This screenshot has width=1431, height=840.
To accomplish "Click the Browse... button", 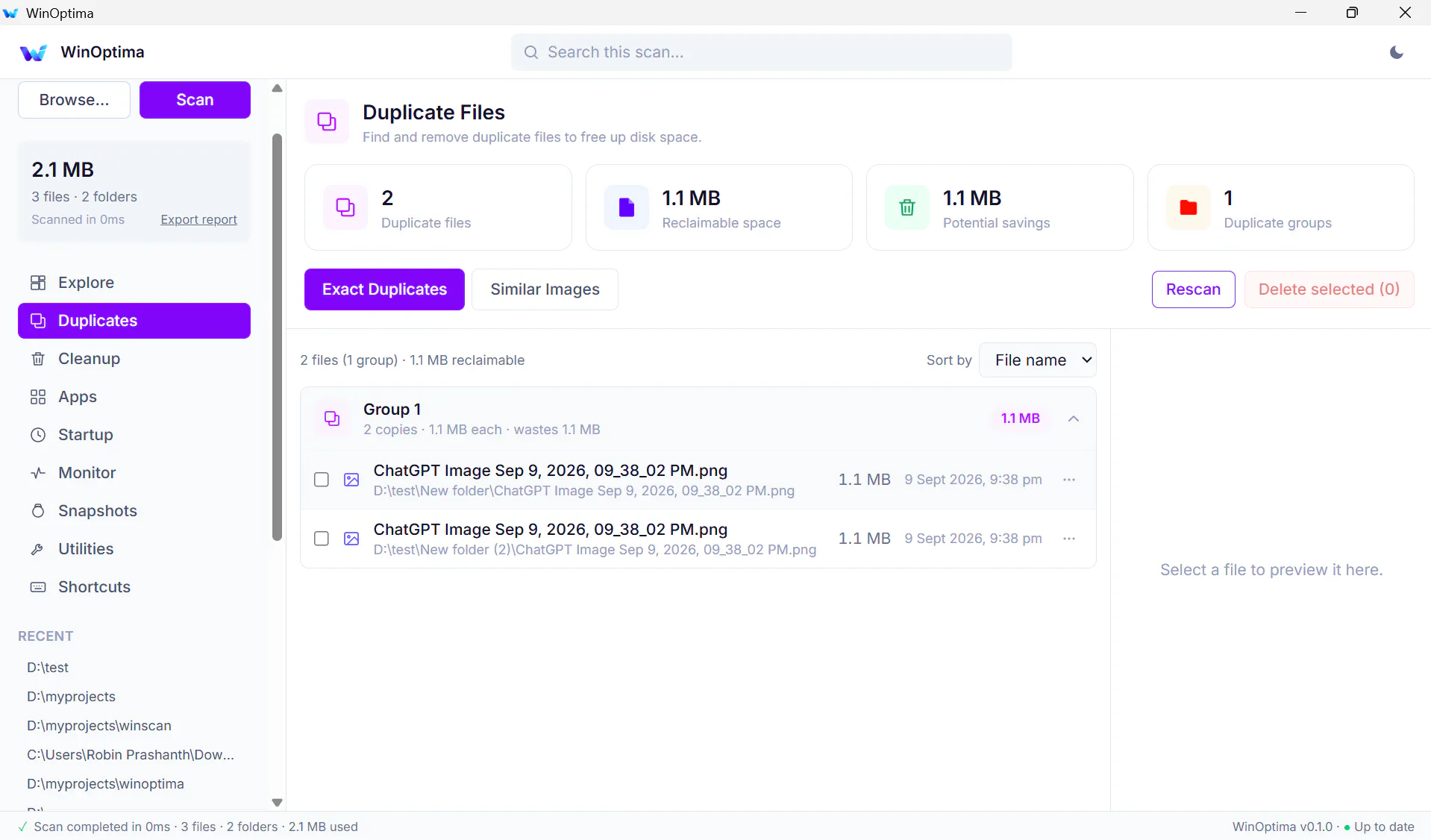I will [x=74, y=100].
